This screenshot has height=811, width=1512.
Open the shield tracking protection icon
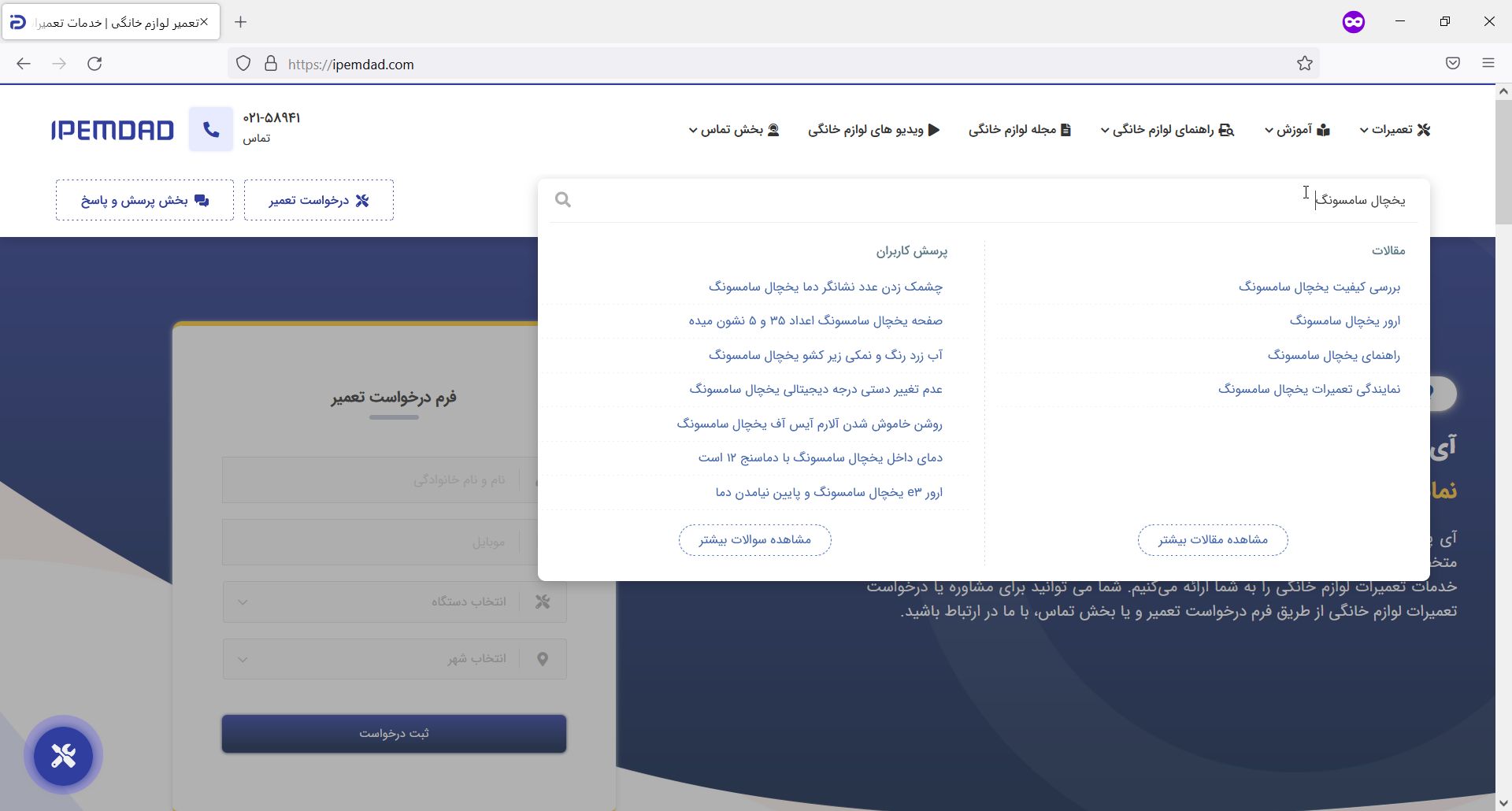click(243, 64)
